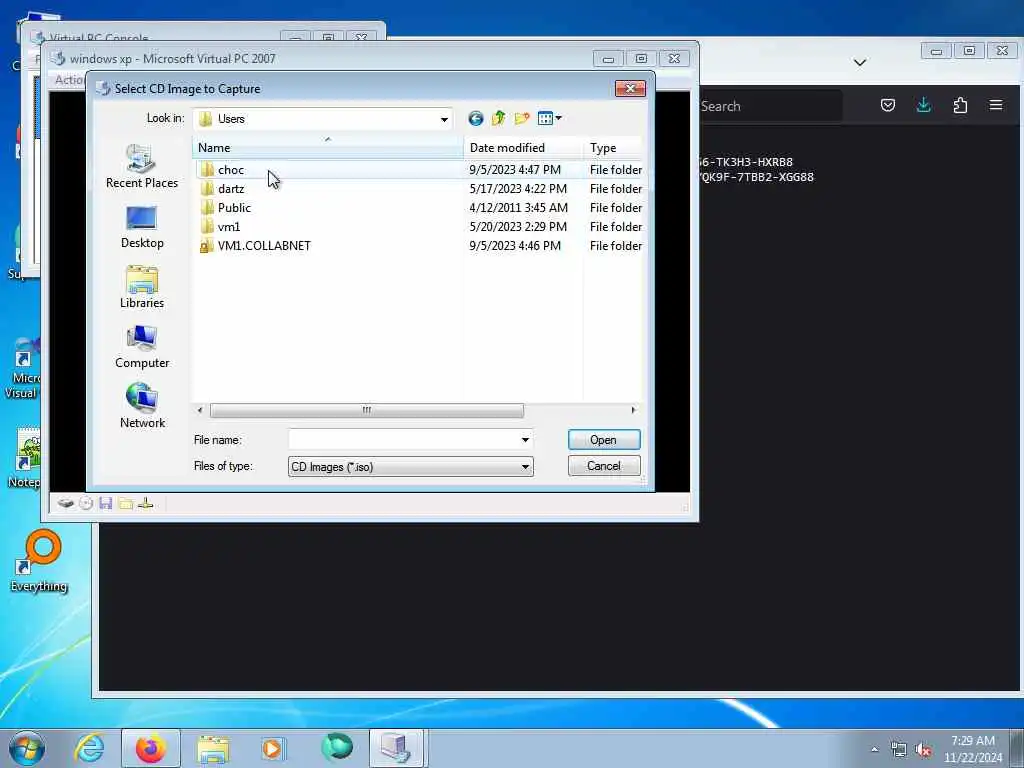Open the Firefox hamburger menu

(996, 105)
